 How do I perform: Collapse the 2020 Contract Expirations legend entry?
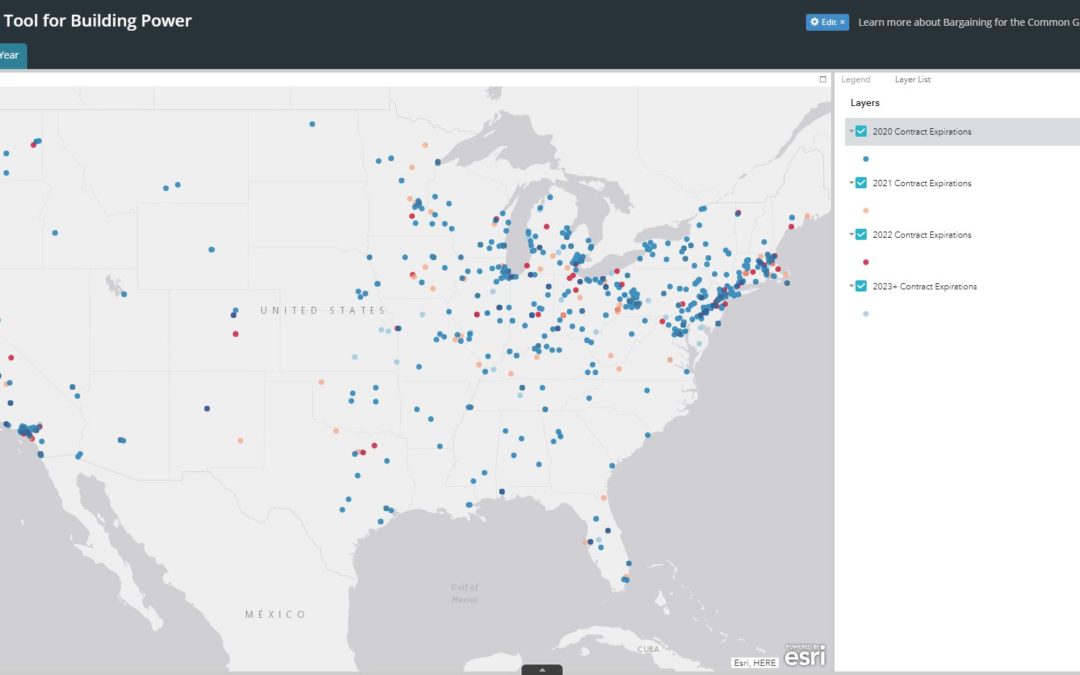point(849,131)
